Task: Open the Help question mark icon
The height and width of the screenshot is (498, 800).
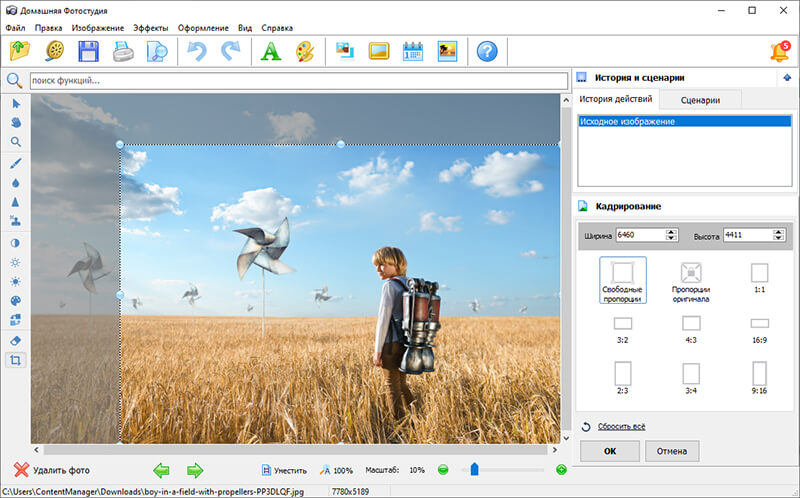Action: tap(486, 51)
